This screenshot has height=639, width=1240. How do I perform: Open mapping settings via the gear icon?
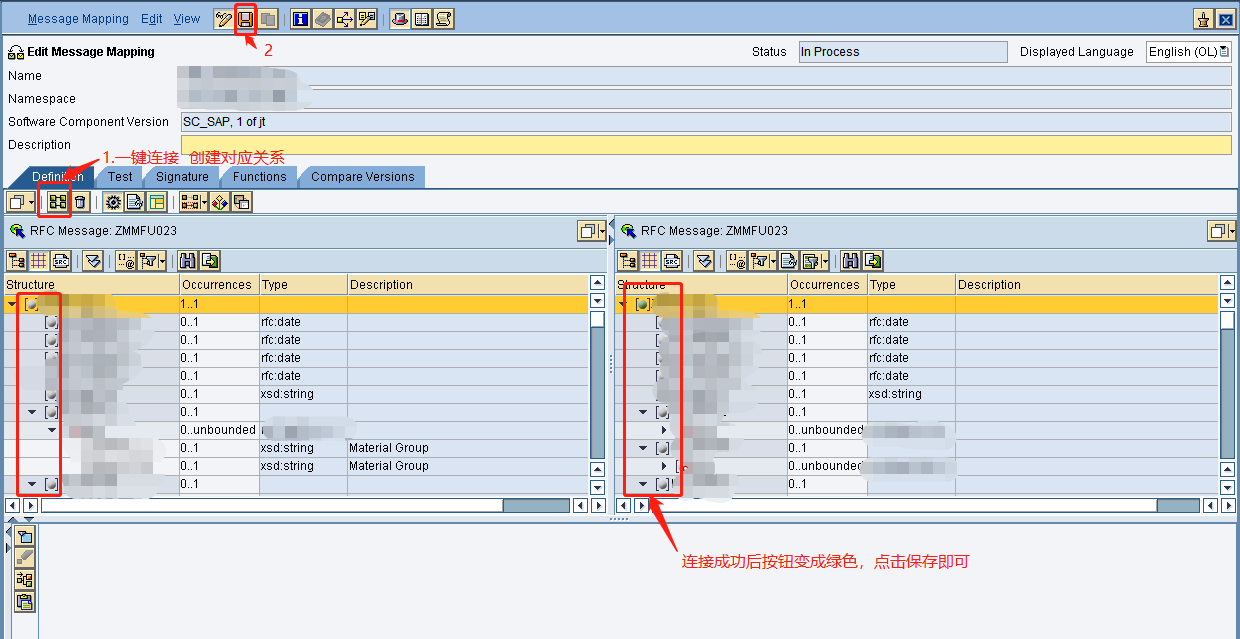tap(111, 201)
